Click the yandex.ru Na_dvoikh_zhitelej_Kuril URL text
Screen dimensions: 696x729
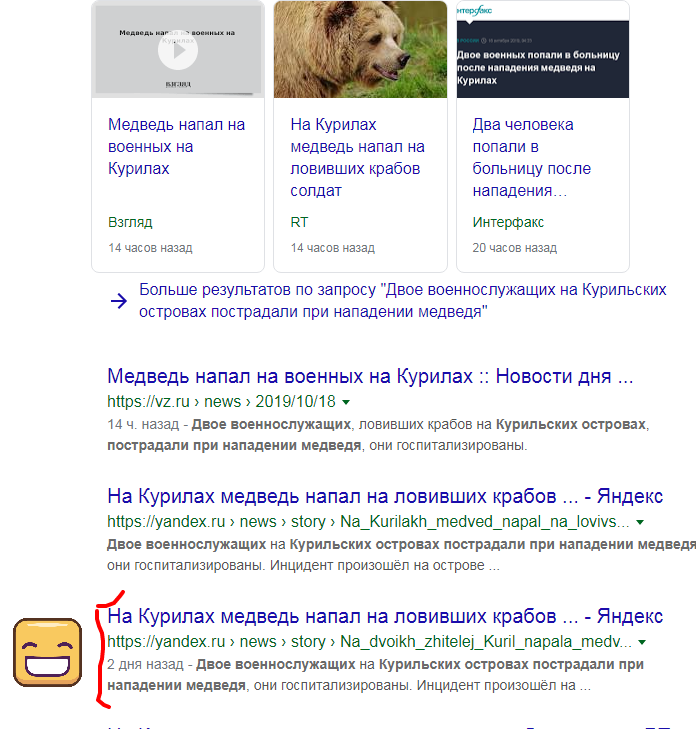coord(369,641)
